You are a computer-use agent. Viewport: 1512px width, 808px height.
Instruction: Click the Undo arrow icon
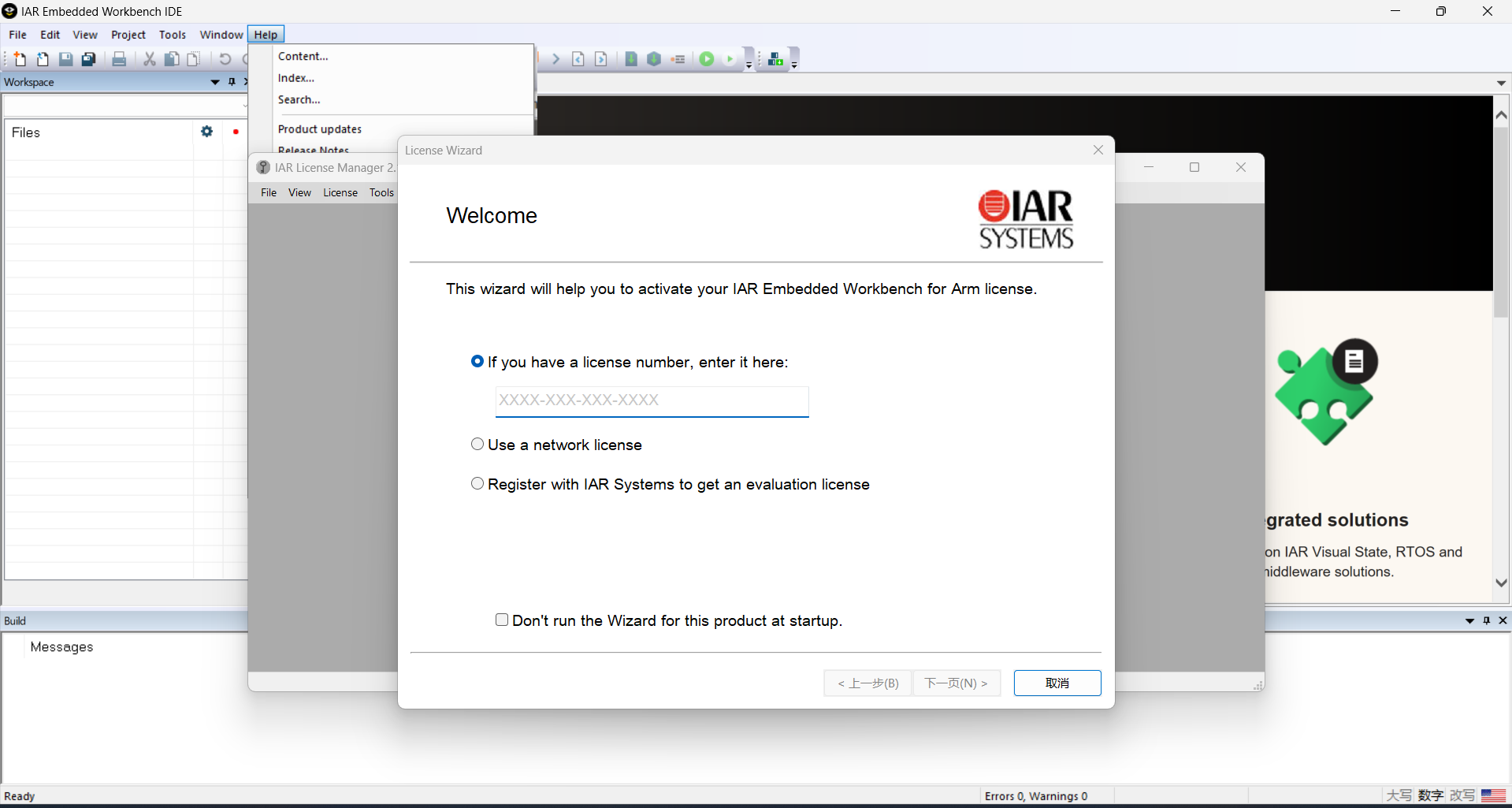(225, 59)
